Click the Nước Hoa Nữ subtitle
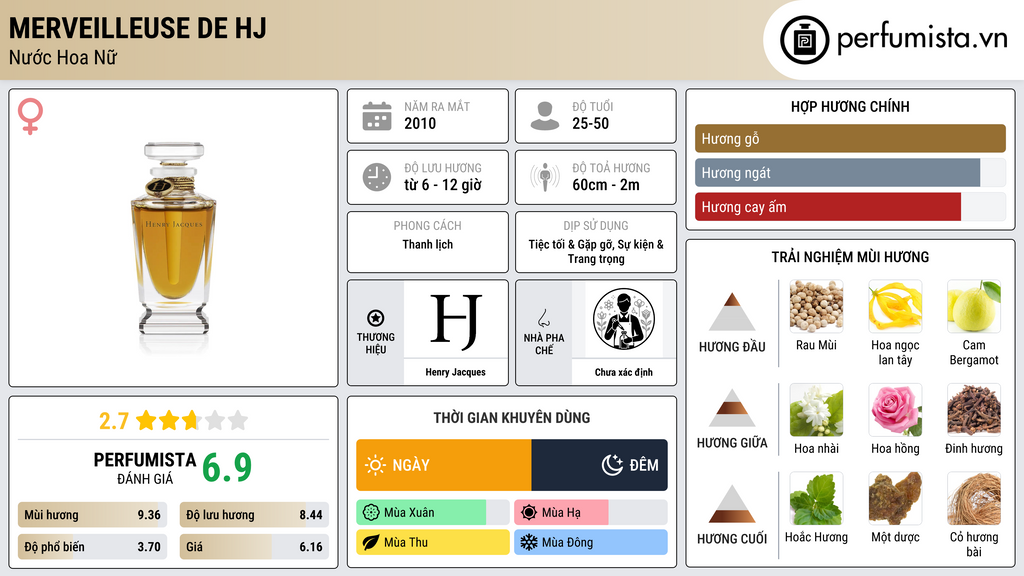The image size is (1024, 576). click(x=63, y=57)
